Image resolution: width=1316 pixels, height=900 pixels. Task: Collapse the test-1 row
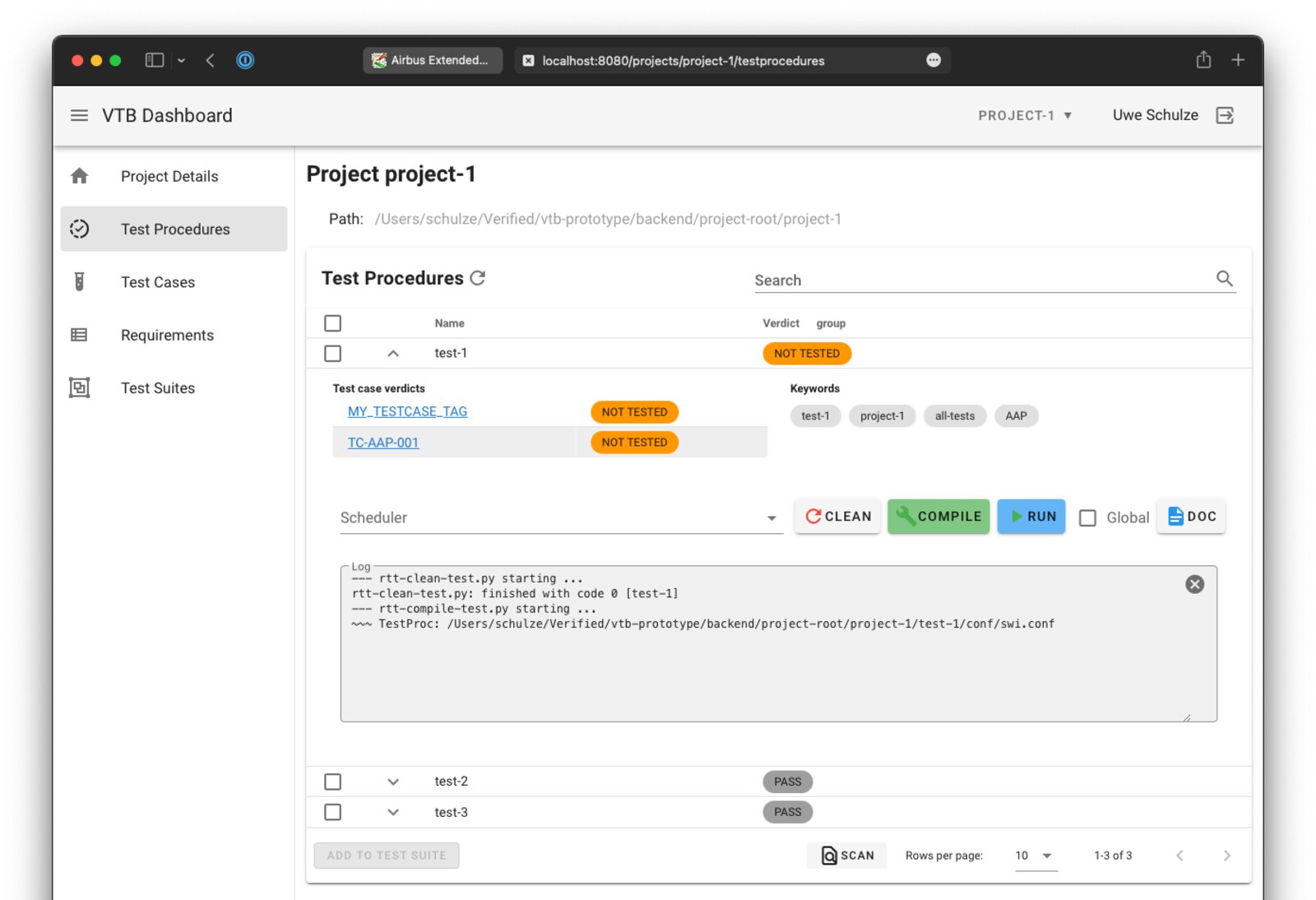click(x=393, y=353)
